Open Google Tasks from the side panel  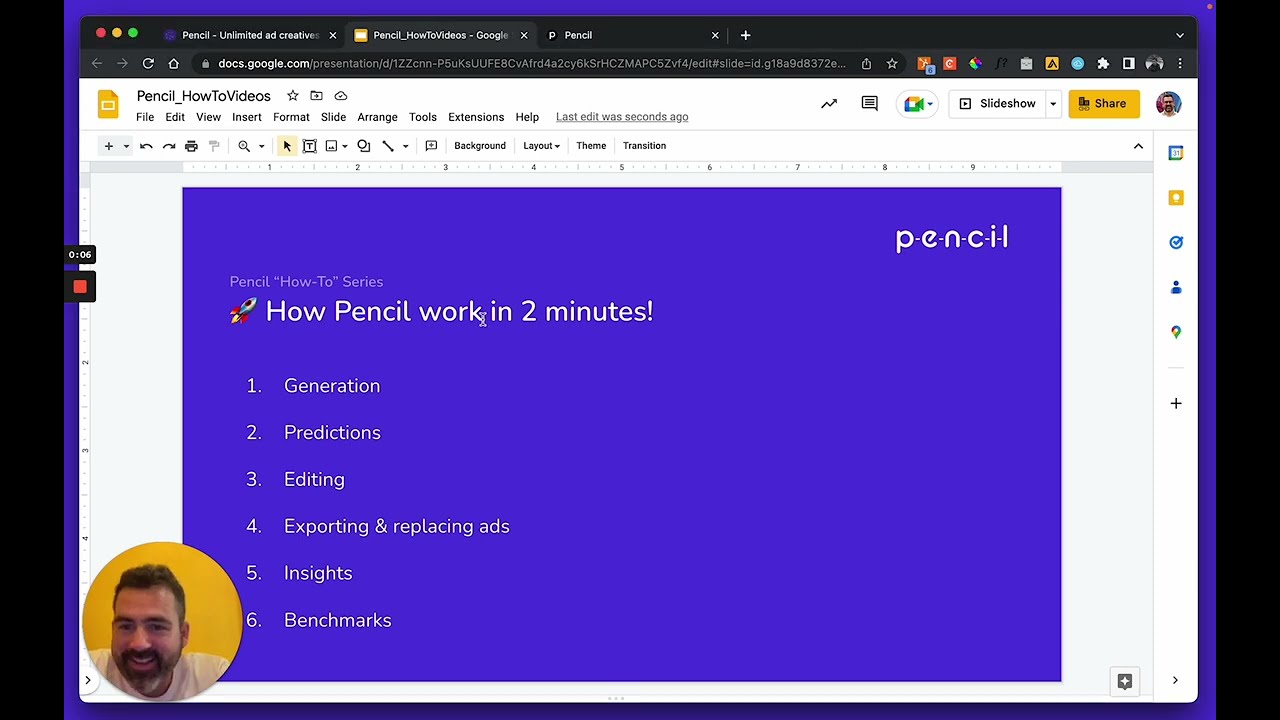coord(1176,242)
